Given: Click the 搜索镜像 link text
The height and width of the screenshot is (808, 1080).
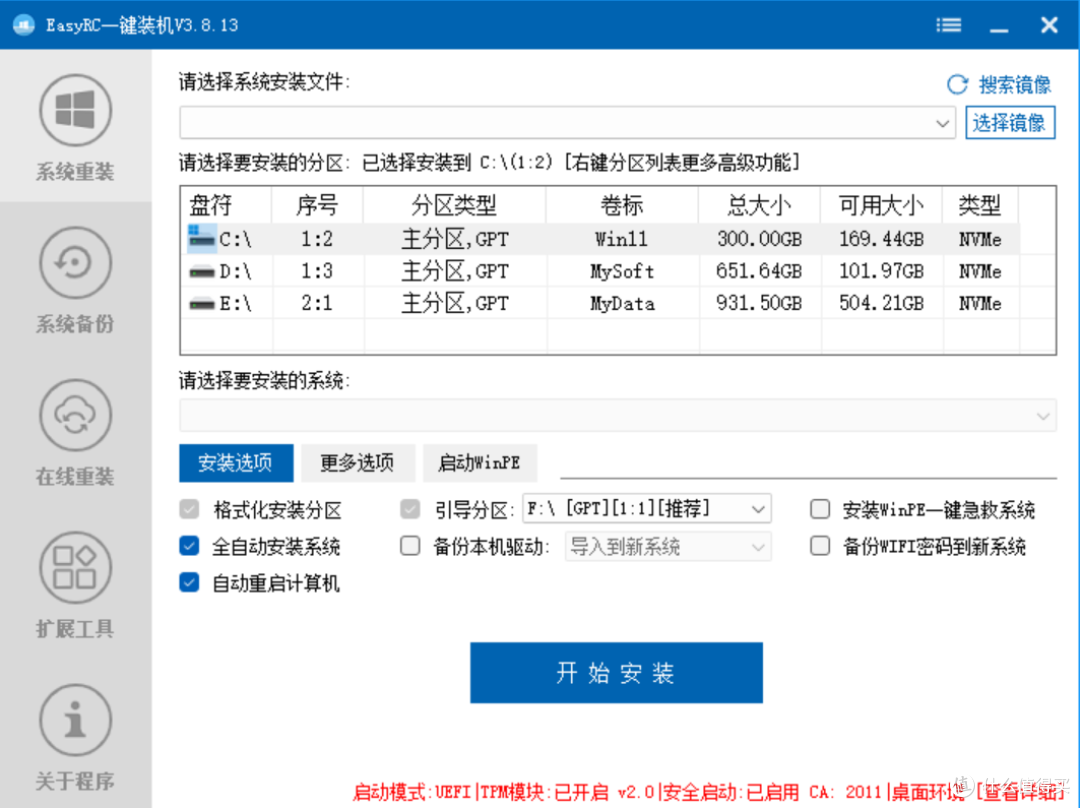Looking at the screenshot, I should 1015,85.
